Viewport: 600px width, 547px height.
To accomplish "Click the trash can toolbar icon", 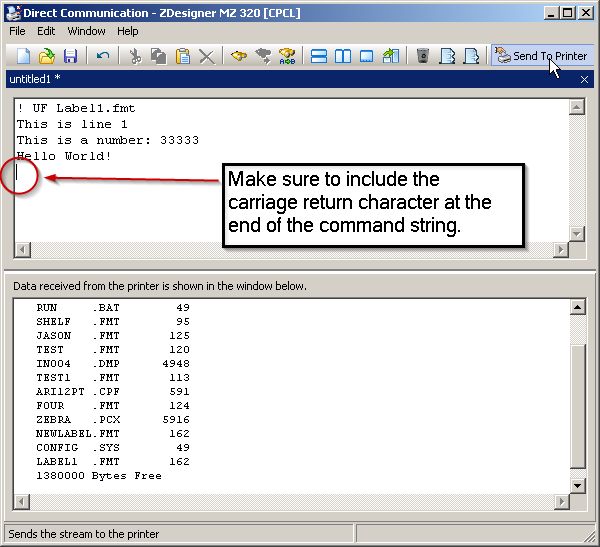I will coord(423,56).
